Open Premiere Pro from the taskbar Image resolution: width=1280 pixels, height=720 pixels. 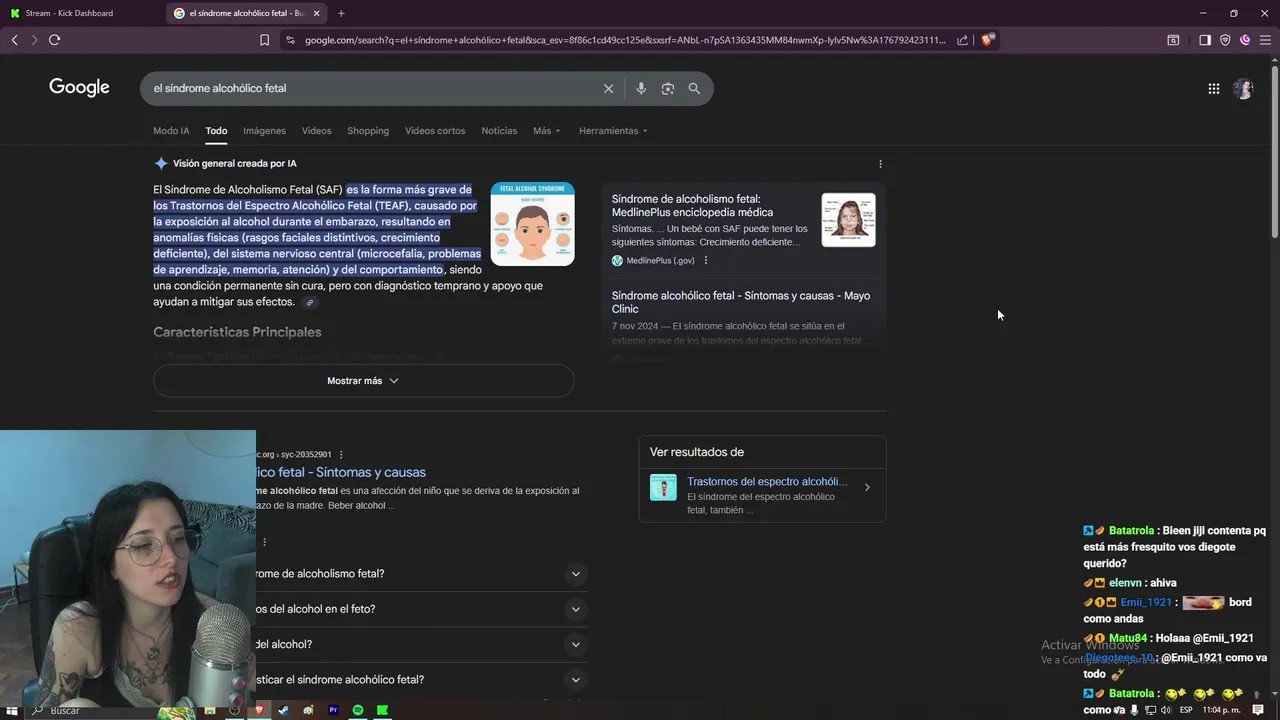333,710
